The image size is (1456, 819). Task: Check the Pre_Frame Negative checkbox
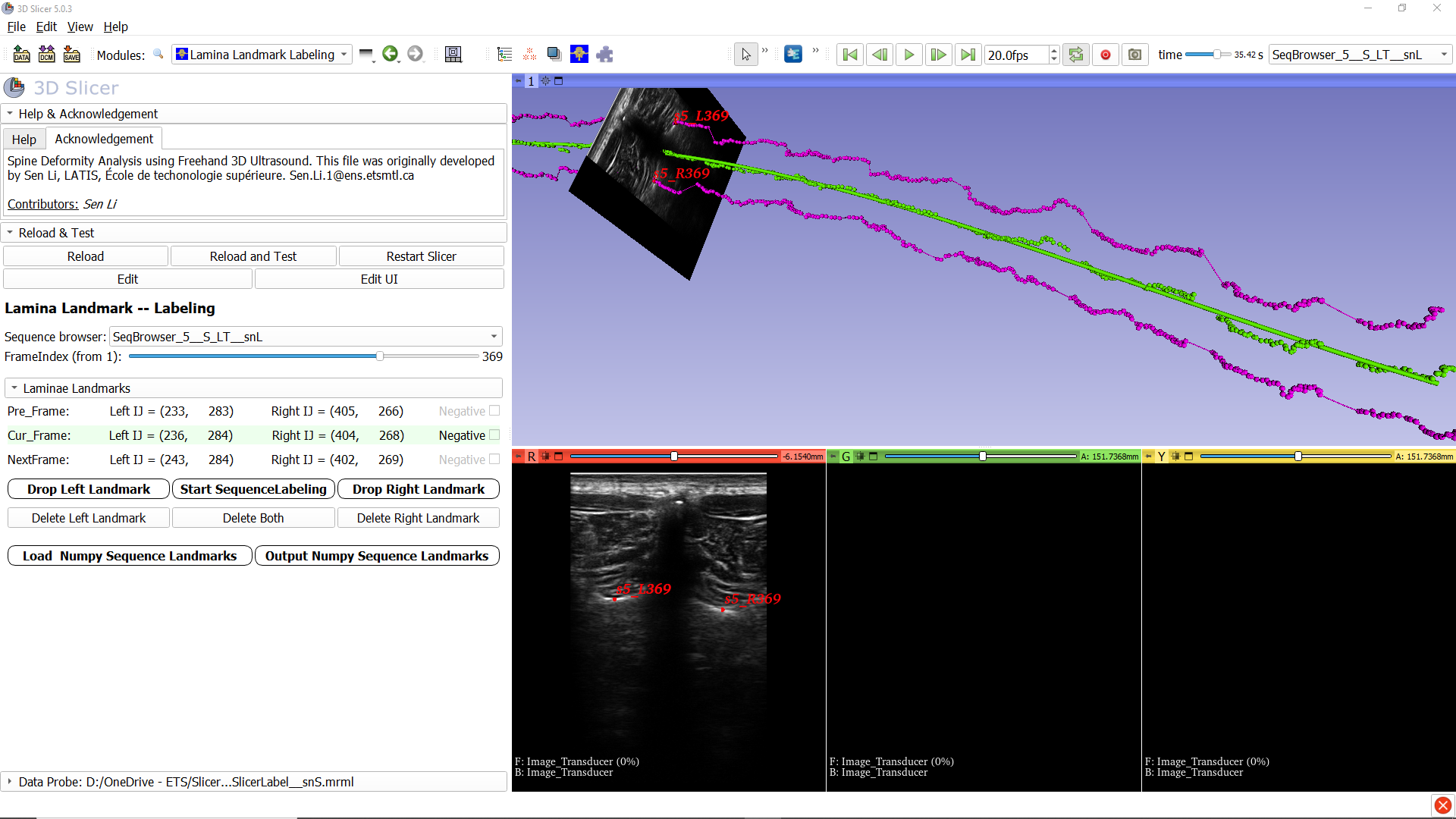(494, 411)
